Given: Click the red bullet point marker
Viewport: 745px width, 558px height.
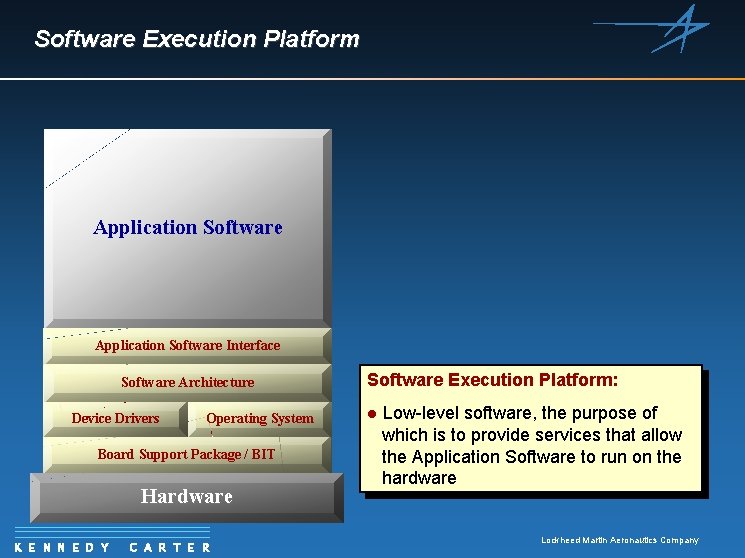Looking at the screenshot, I should point(372,414).
